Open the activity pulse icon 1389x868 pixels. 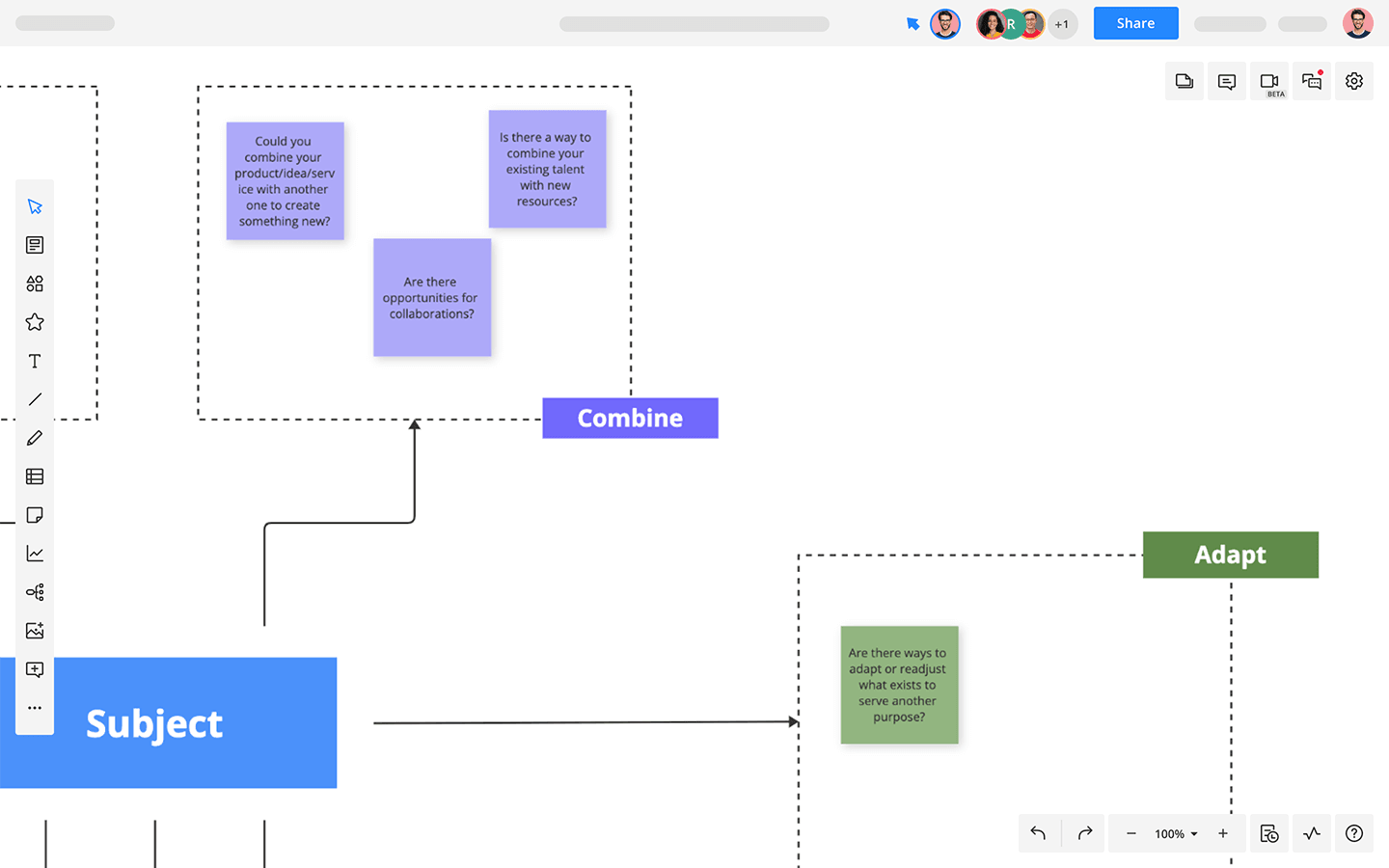click(x=1312, y=833)
